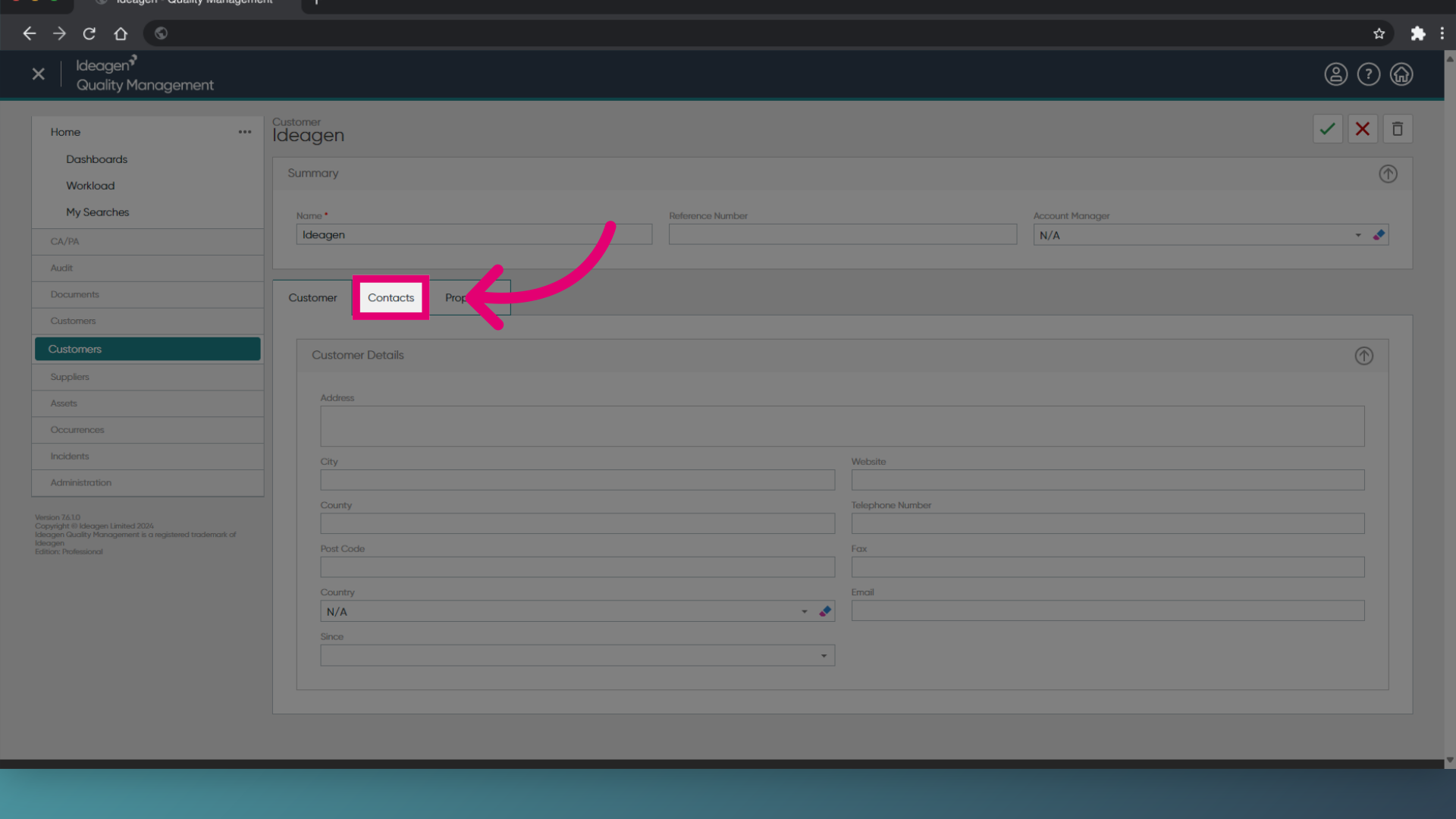Image resolution: width=1456 pixels, height=819 pixels.
Task: Open Dashboards in sidebar
Action: (96, 159)
